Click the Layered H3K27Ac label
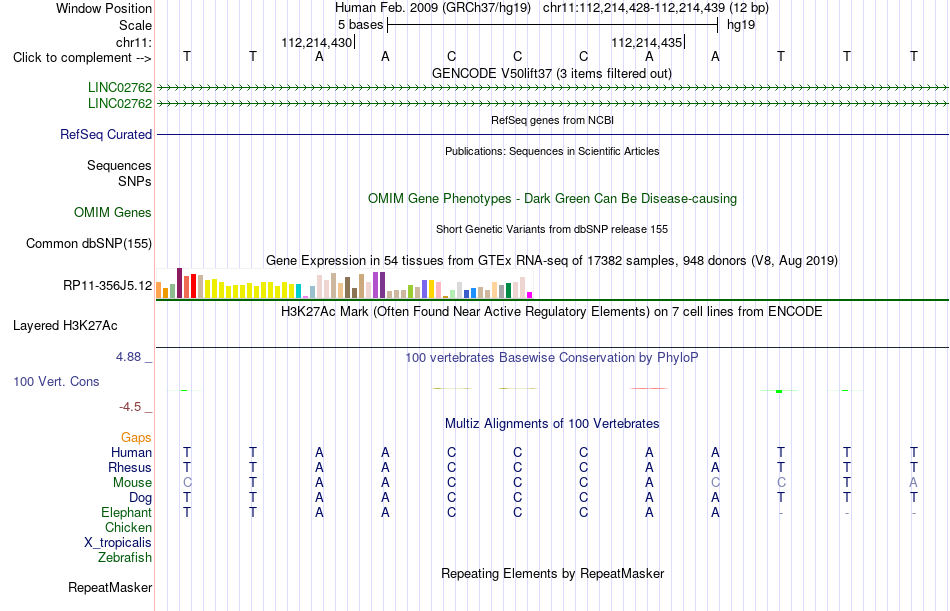 (65, 326)
